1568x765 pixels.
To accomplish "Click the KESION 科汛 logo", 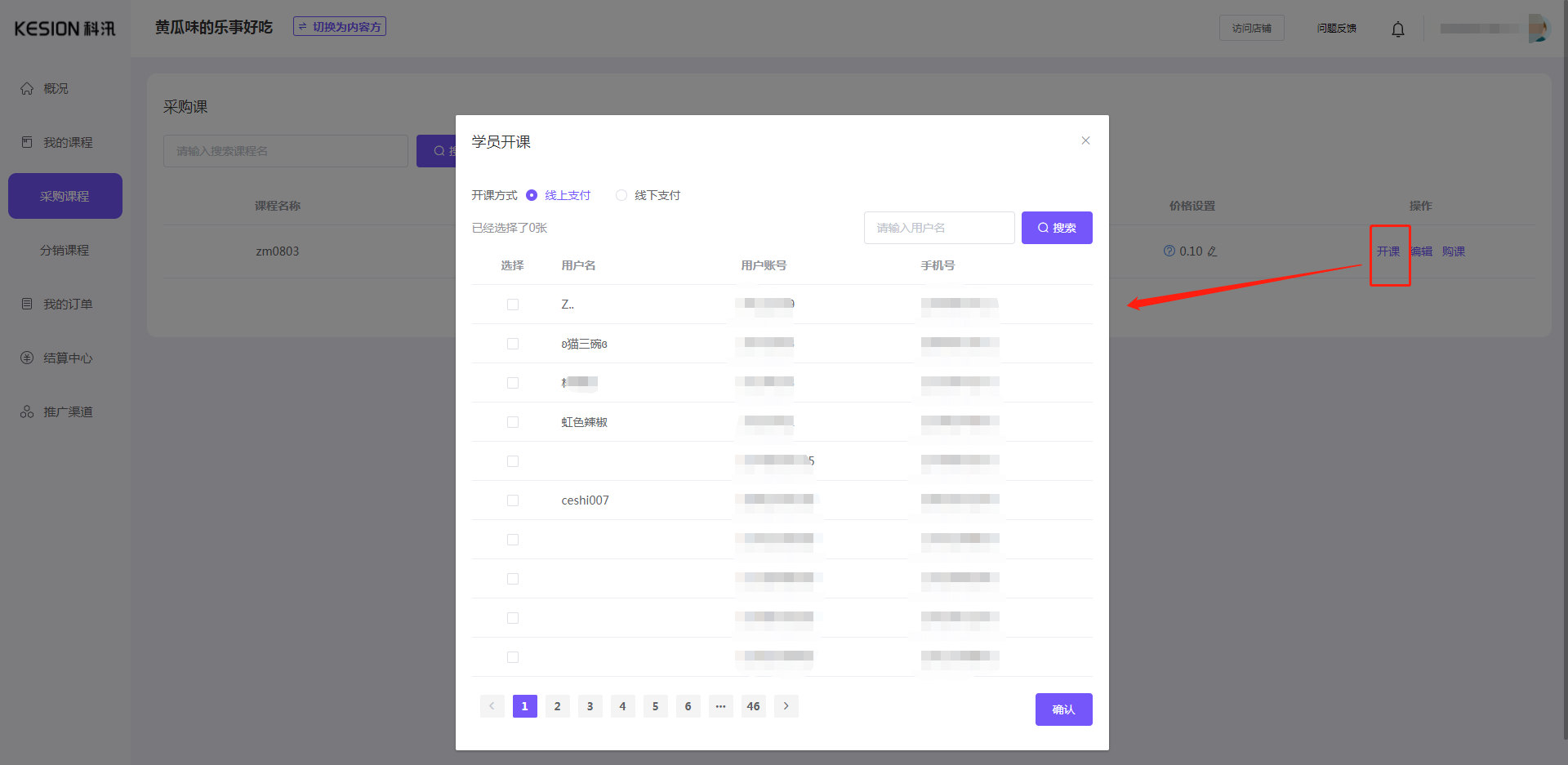I will coord(65,28).
